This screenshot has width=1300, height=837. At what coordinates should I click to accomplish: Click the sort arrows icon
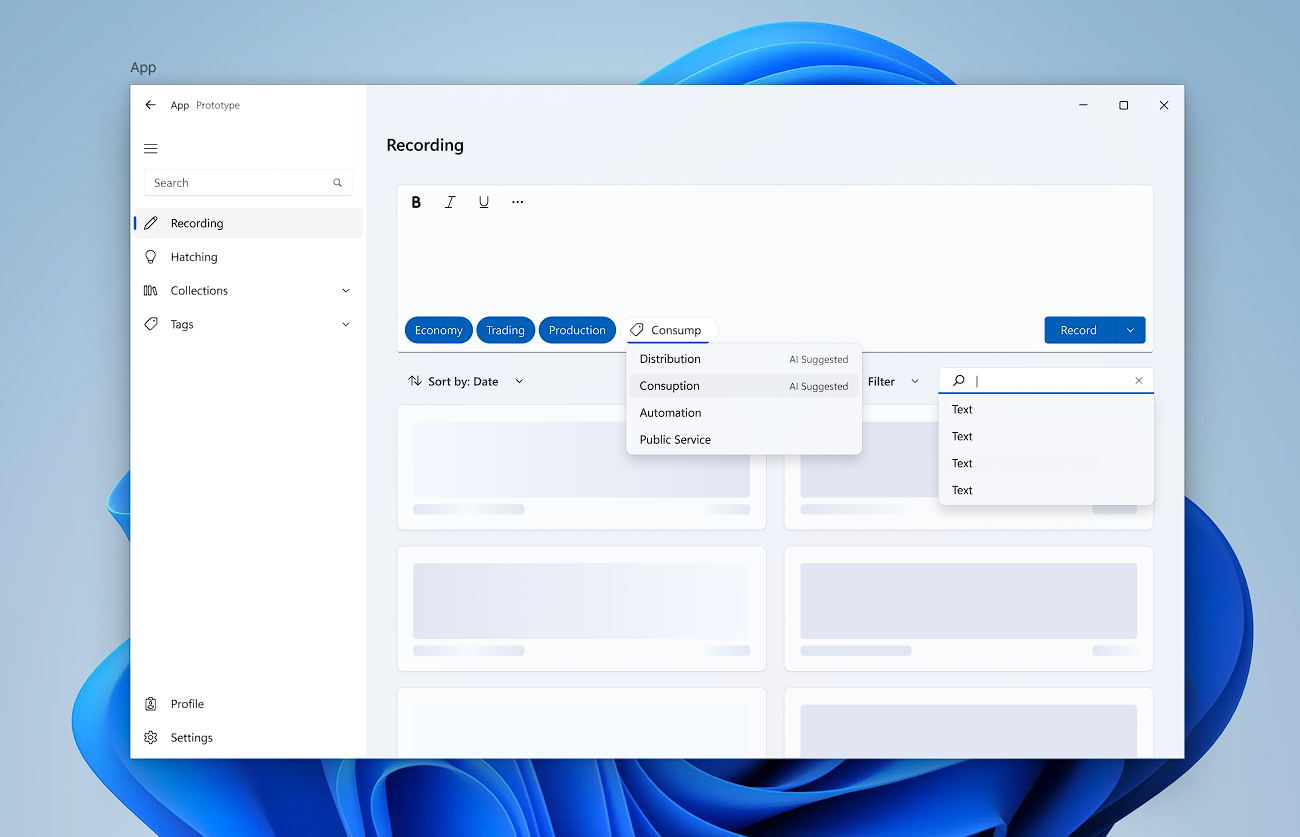(415, 381)
